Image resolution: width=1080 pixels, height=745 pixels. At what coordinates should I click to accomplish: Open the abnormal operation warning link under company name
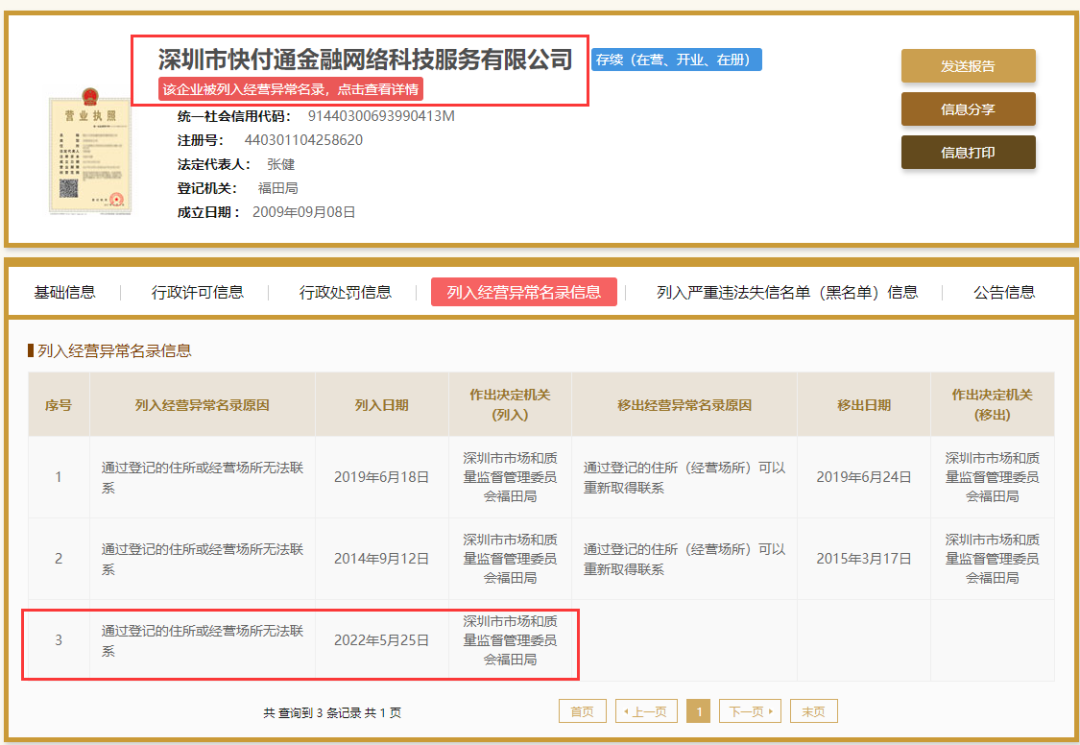291,90
